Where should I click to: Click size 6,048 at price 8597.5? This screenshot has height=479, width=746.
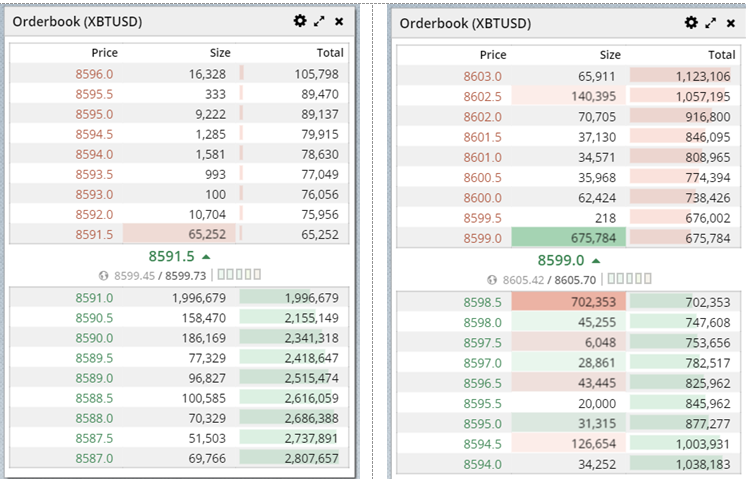[600, 342]
